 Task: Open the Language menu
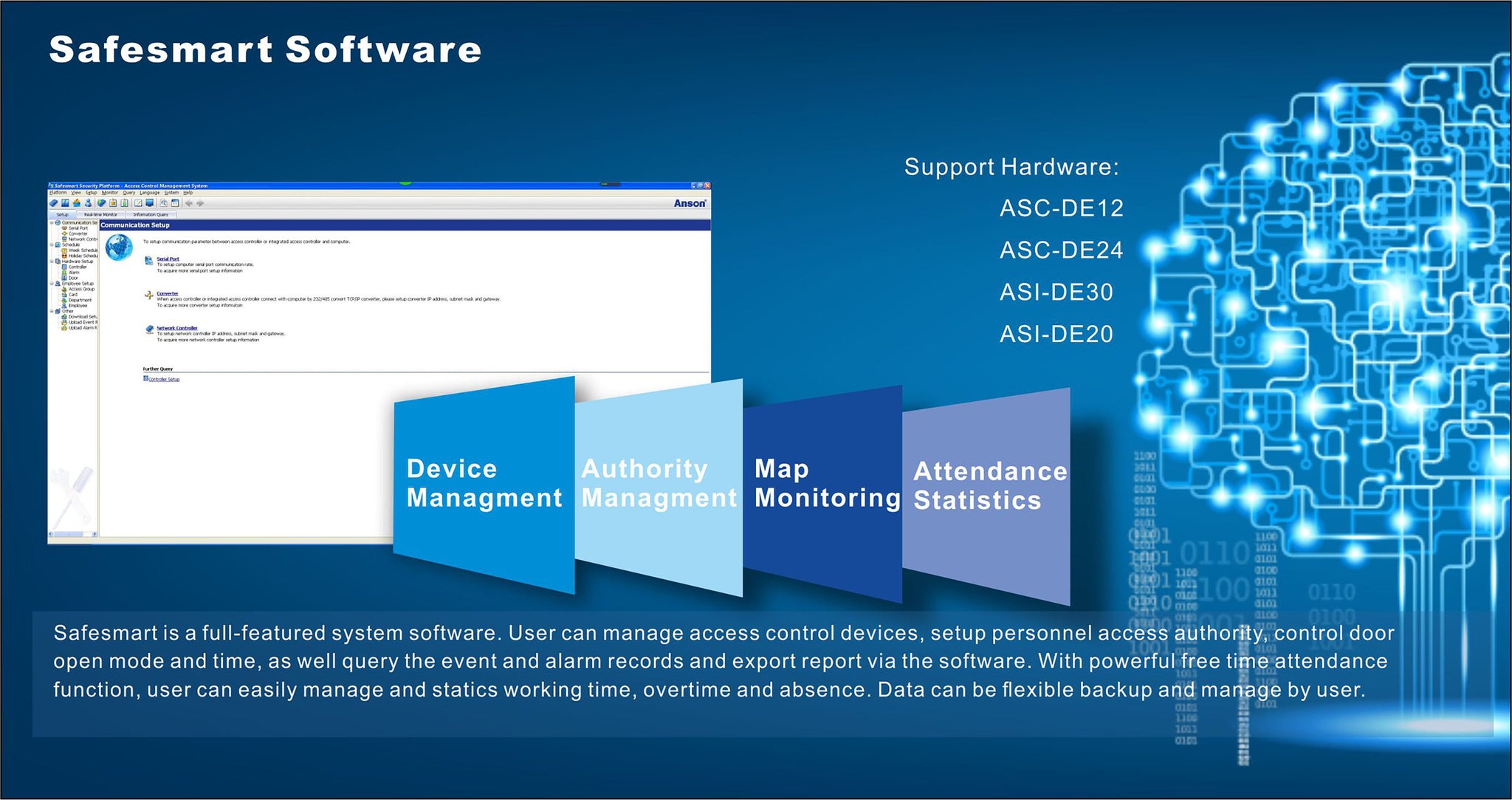point(150,193)
